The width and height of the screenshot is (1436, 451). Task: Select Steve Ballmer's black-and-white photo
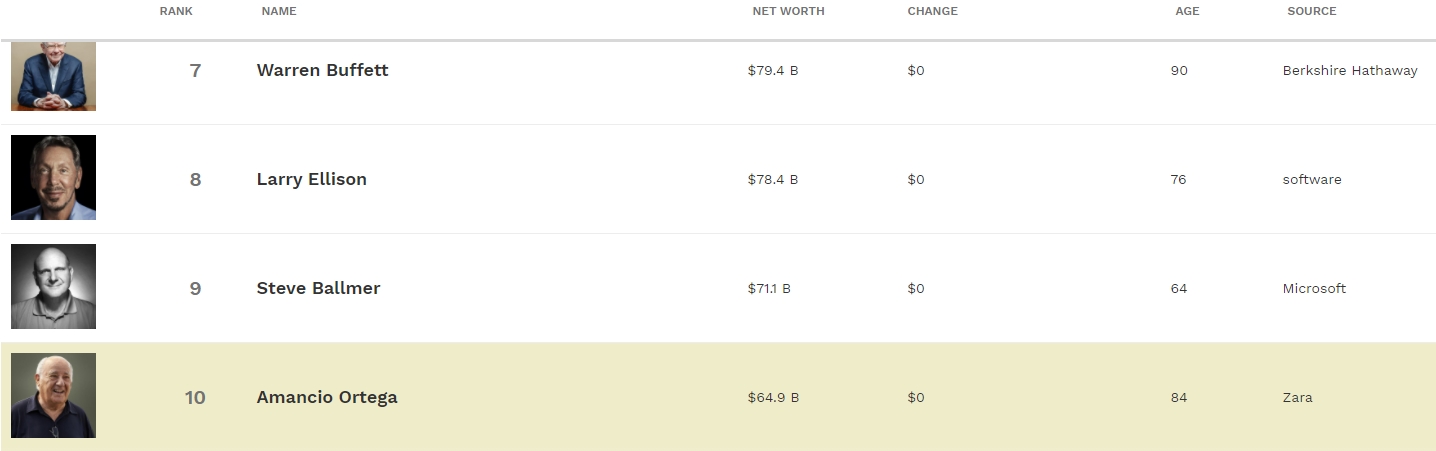53,287
